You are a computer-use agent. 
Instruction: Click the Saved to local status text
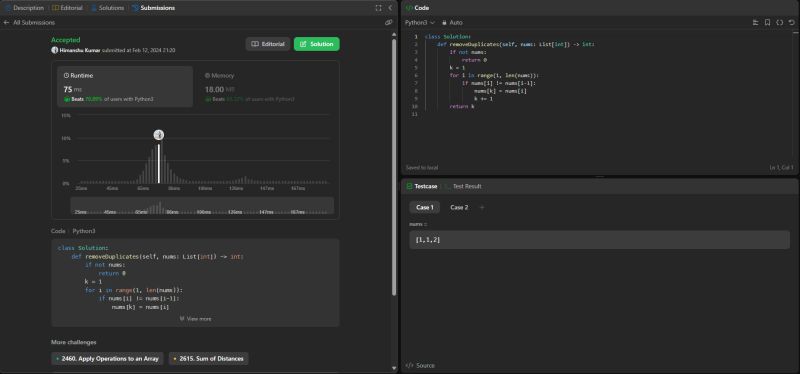coord(421,167)
